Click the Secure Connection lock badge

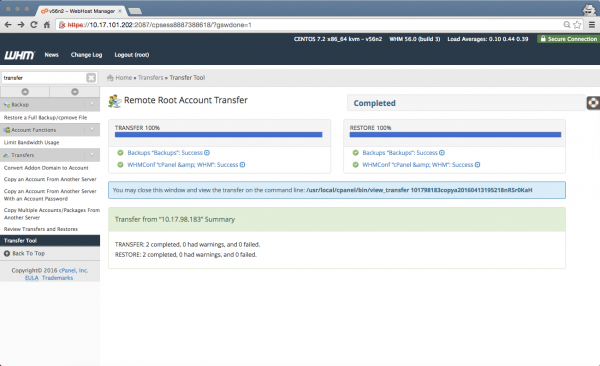coord(568,39)
